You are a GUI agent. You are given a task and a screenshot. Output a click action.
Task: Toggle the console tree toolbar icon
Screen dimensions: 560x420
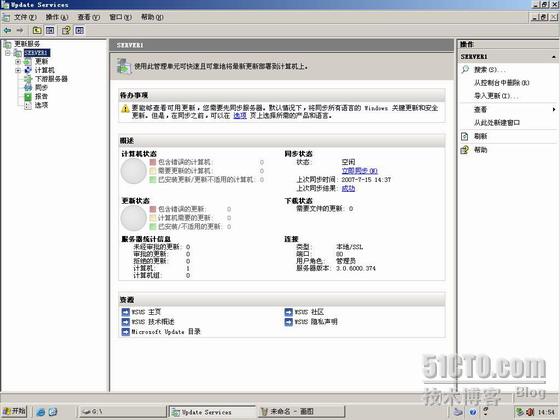pyautogui.click(x=50, y=30)
